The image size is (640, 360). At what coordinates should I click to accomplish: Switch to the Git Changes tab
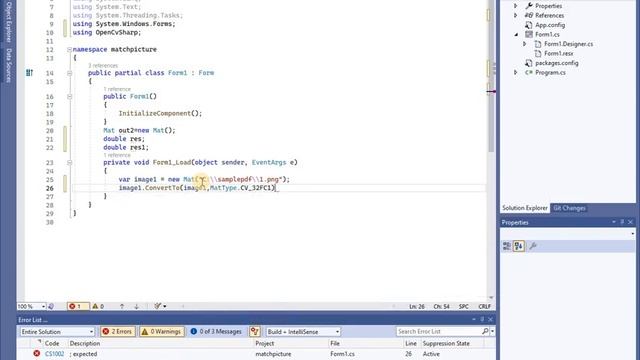point(569,208)
